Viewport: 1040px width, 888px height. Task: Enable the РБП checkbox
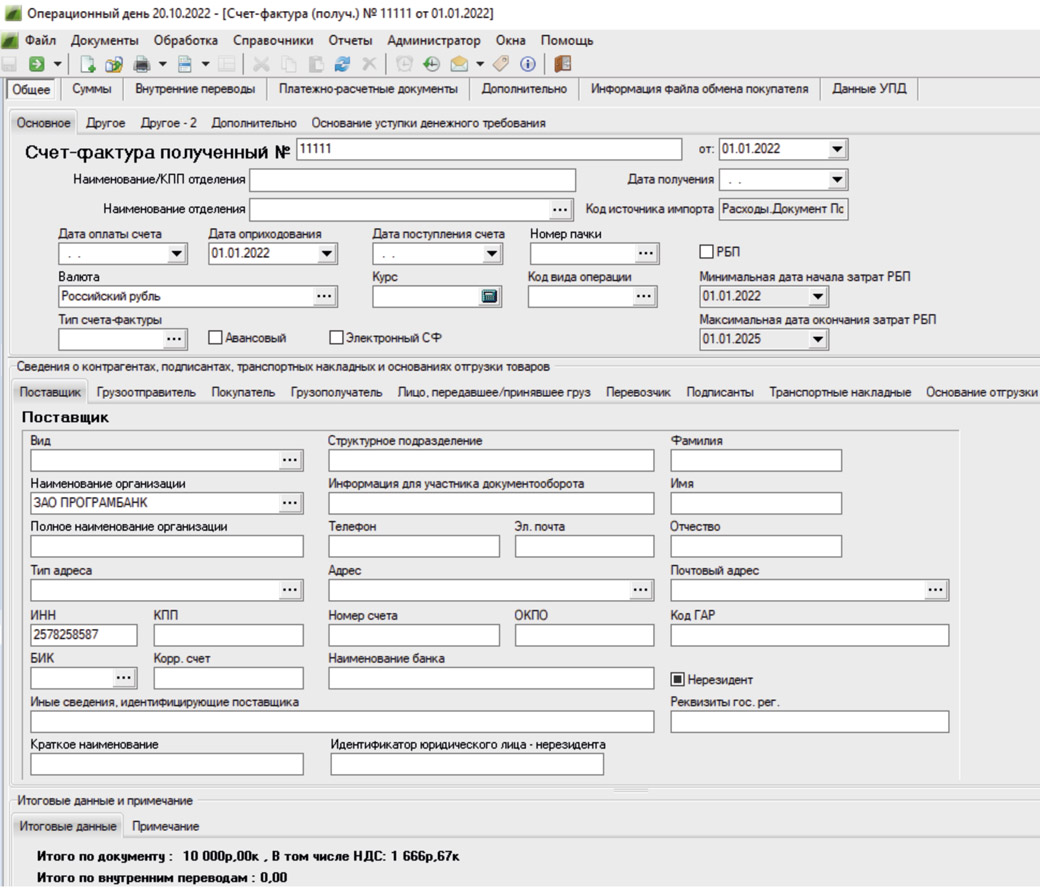pos(708,252)
